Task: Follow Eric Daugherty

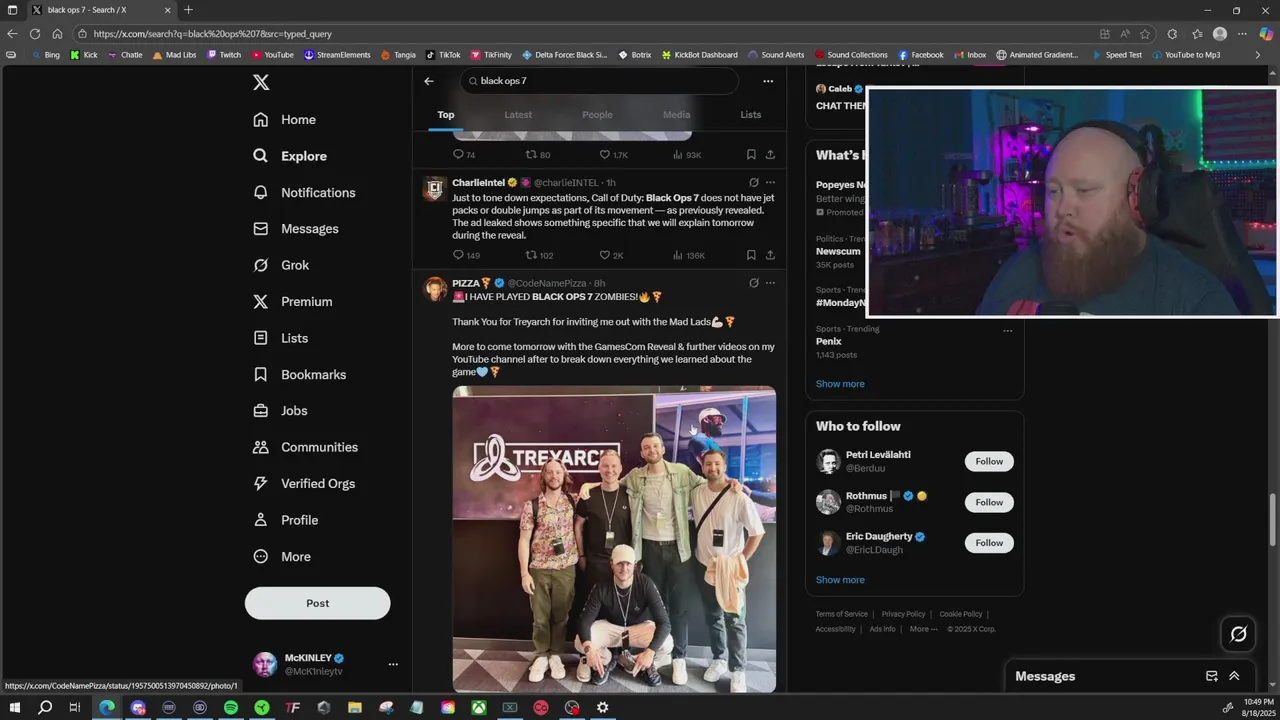Action: point(989,543)
